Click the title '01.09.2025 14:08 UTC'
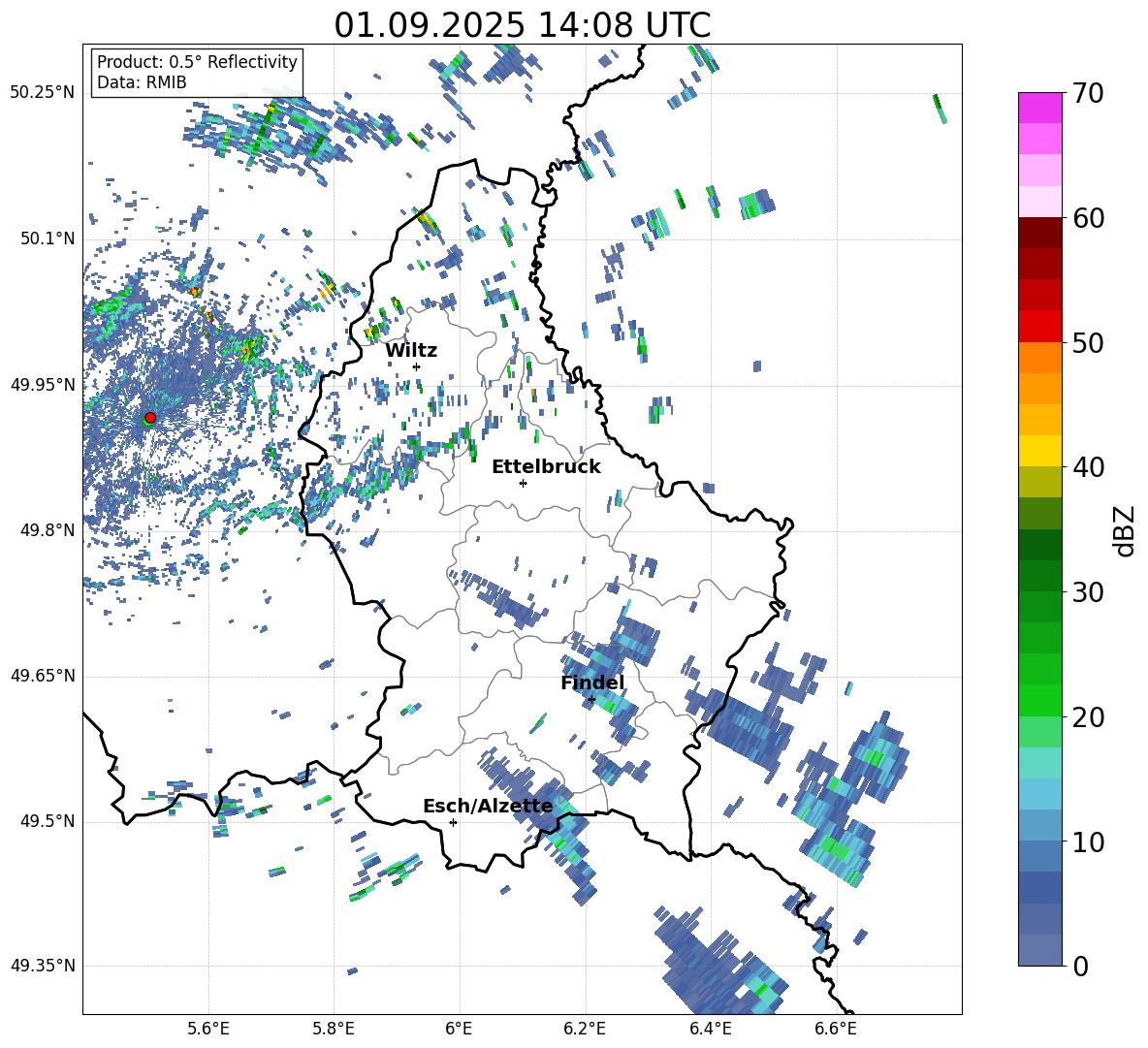Image resolution: width=1148 pixels, height=1048 pixels. coord(522,25)
